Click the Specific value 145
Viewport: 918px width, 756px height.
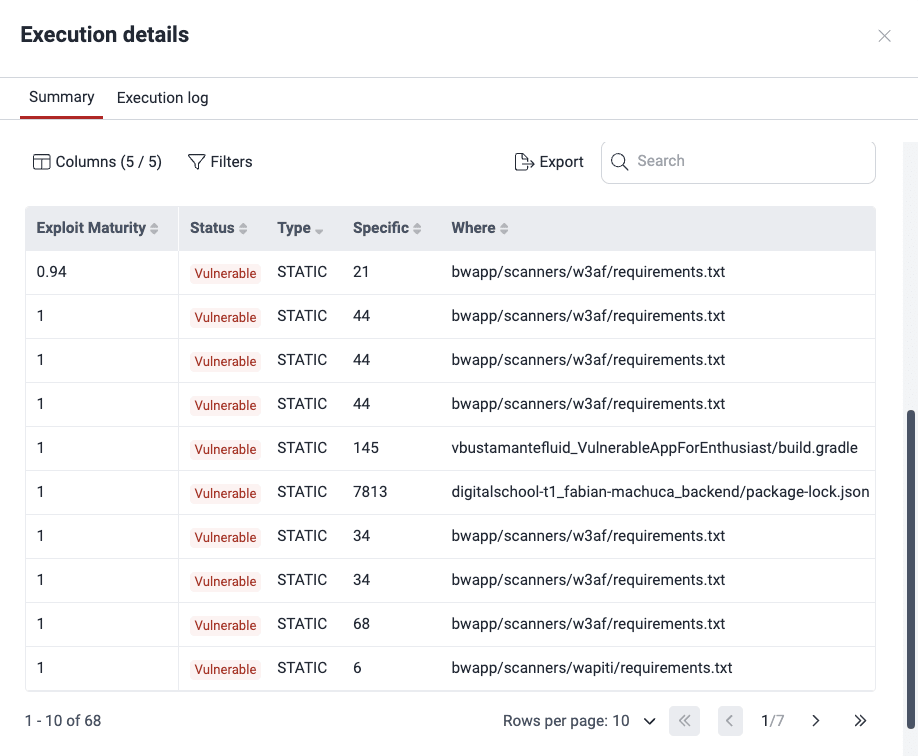[x=366, y=448]
